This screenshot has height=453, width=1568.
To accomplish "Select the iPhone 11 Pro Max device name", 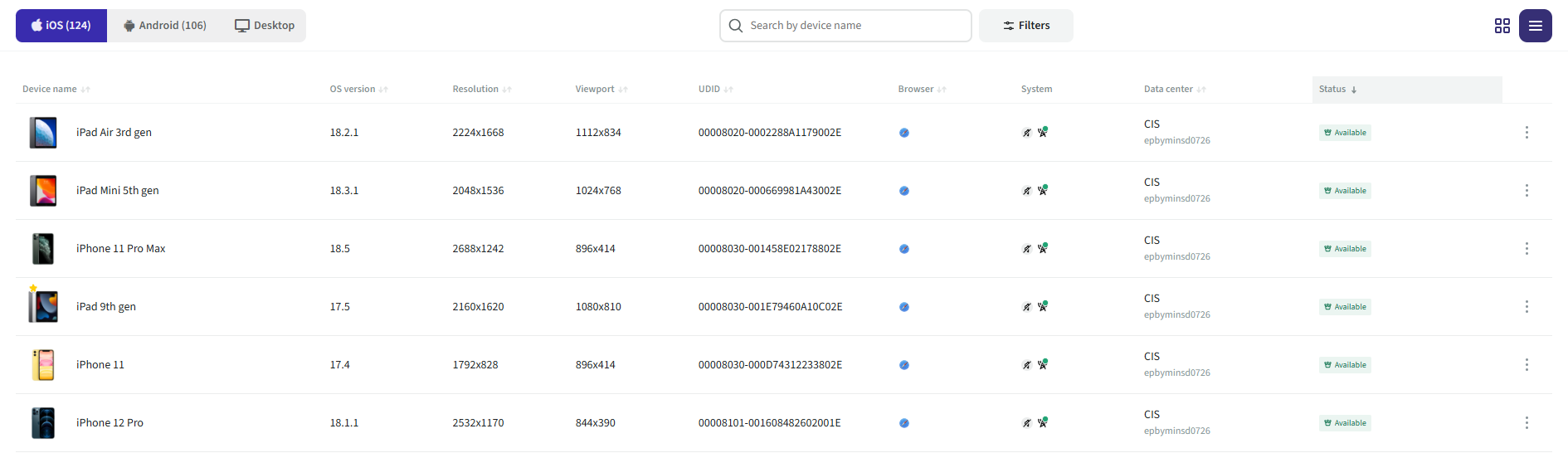I will click(x=120, y=249).
